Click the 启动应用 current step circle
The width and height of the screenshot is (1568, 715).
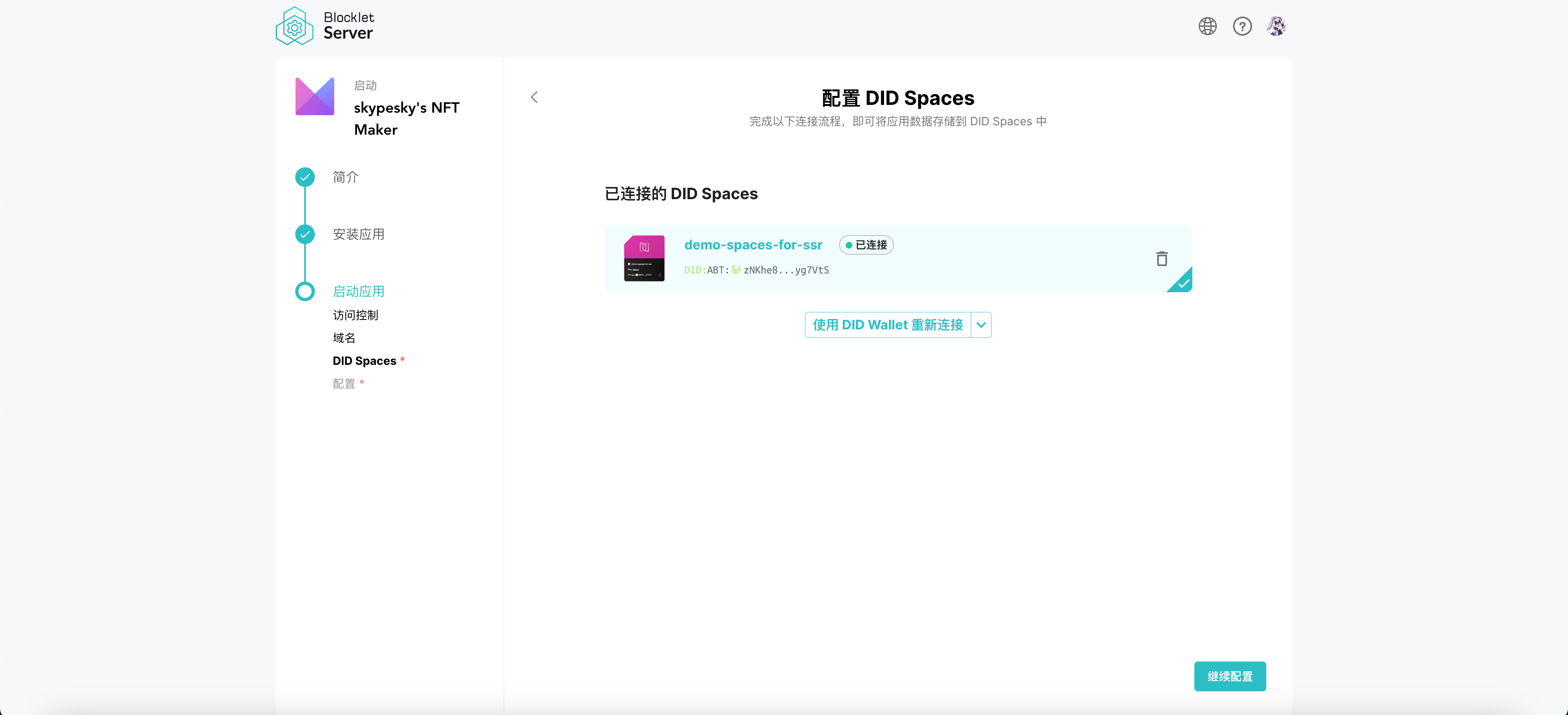pyautogui.click(x=305, y=291)
